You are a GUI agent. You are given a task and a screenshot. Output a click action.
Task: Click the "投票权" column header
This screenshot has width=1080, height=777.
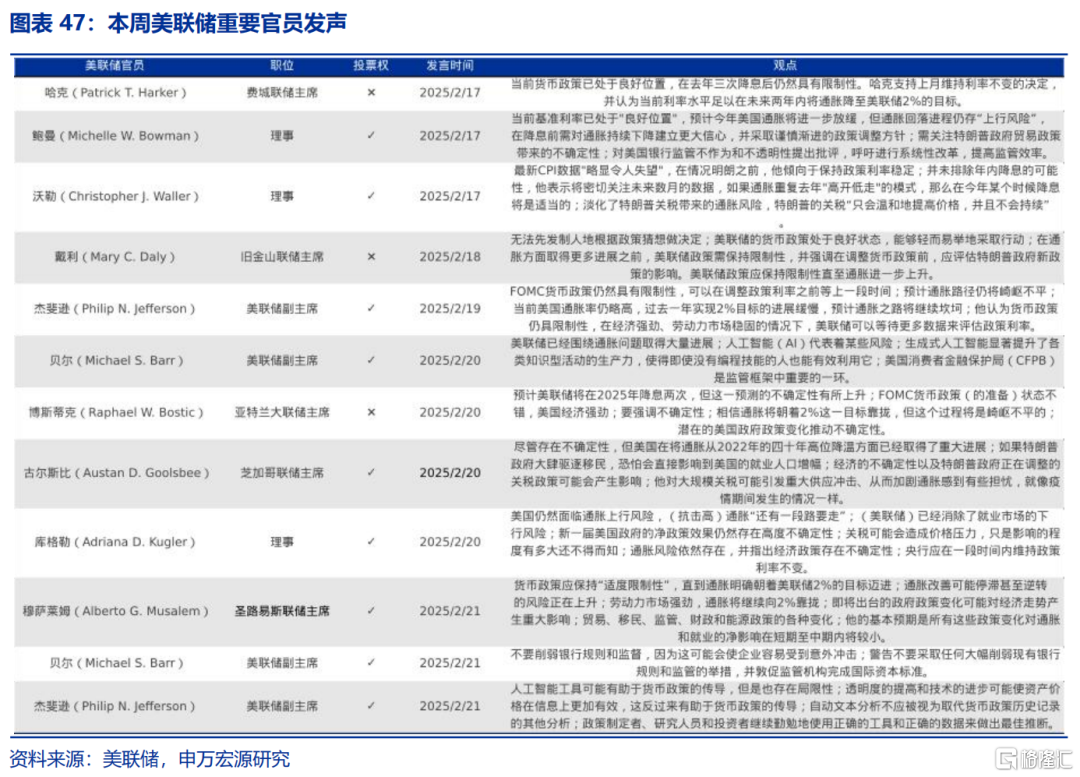click(x=371, y=65)
